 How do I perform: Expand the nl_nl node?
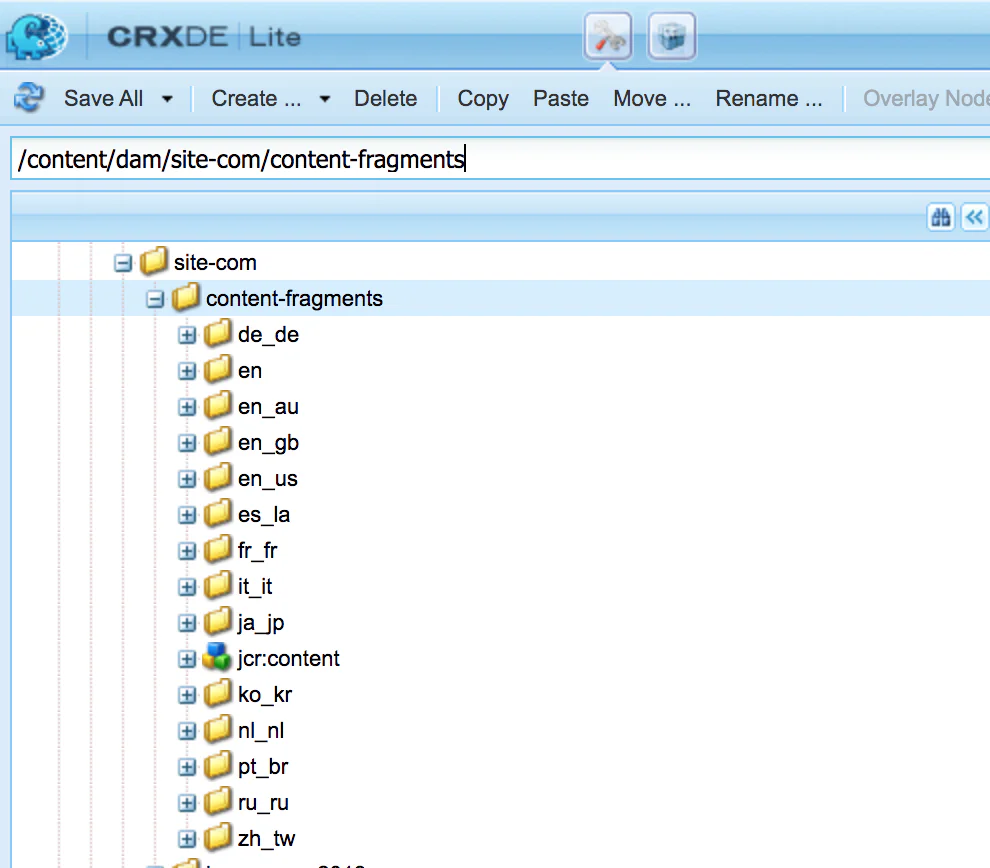[x=187, y=731]
